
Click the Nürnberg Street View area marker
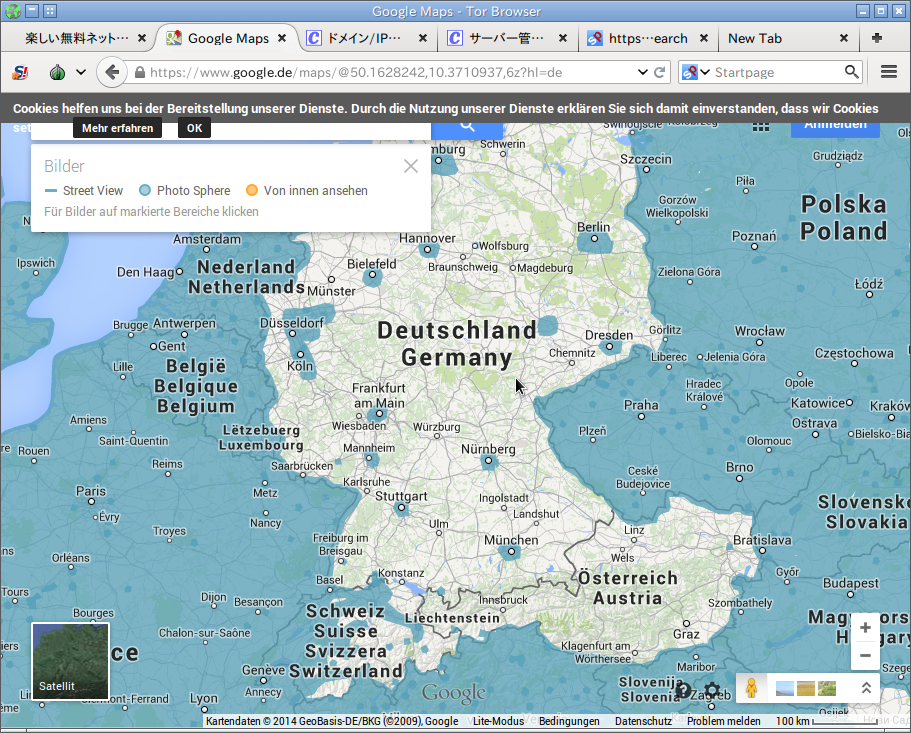(x=488, y=461)
